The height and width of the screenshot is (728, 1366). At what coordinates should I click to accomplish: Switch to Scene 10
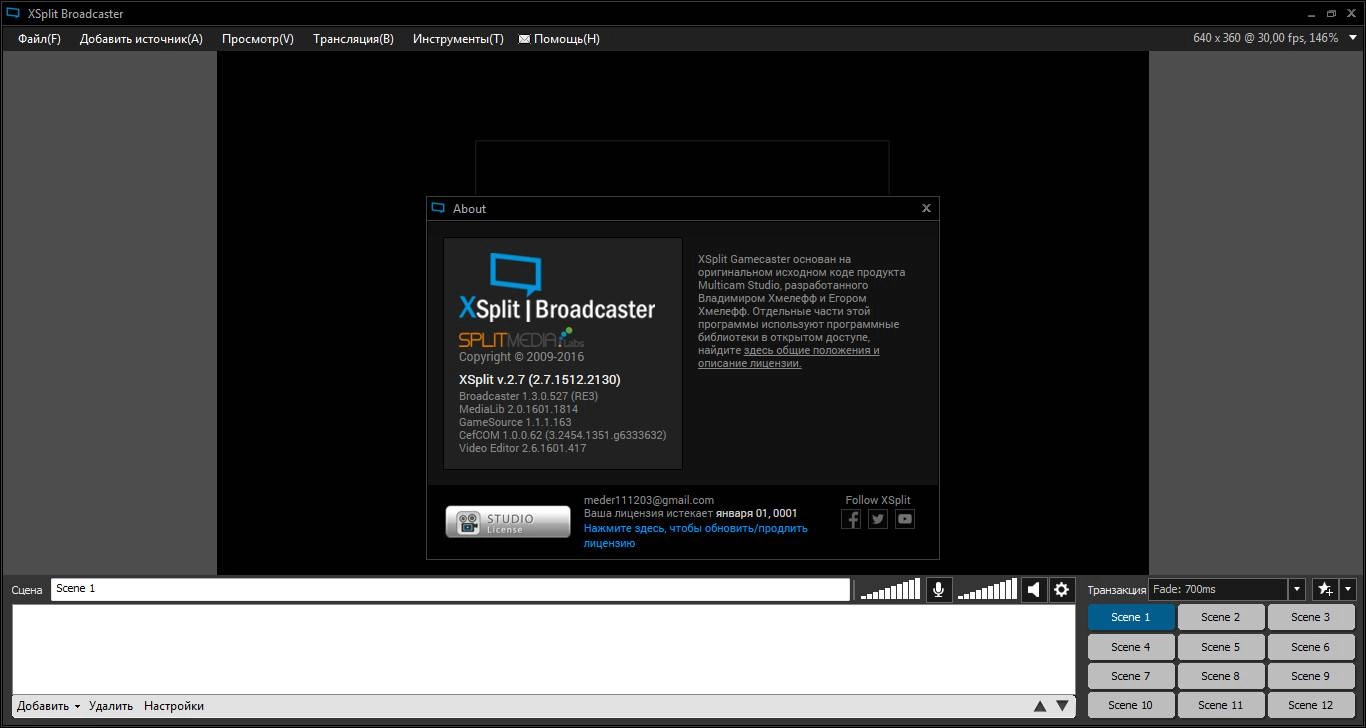1131,705
